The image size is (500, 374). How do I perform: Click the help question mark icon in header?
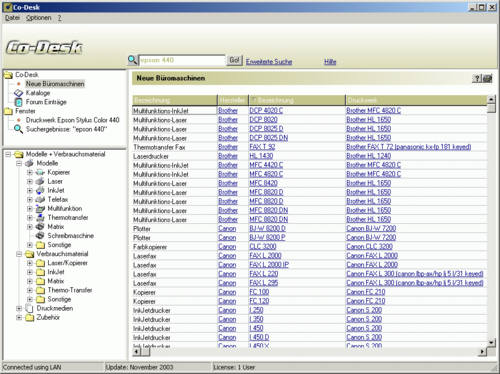pyautogui.click(x=477, y=78)
